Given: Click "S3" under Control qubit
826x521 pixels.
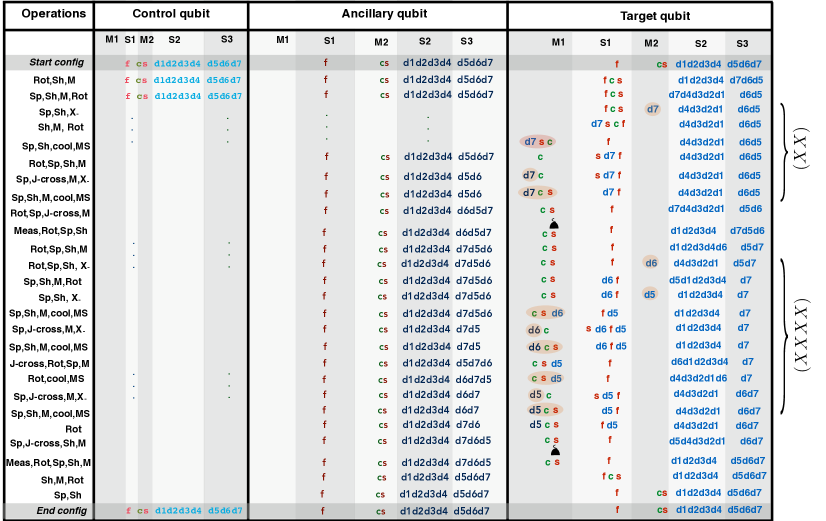Looking at the screenshot, I should pos(227,39).
